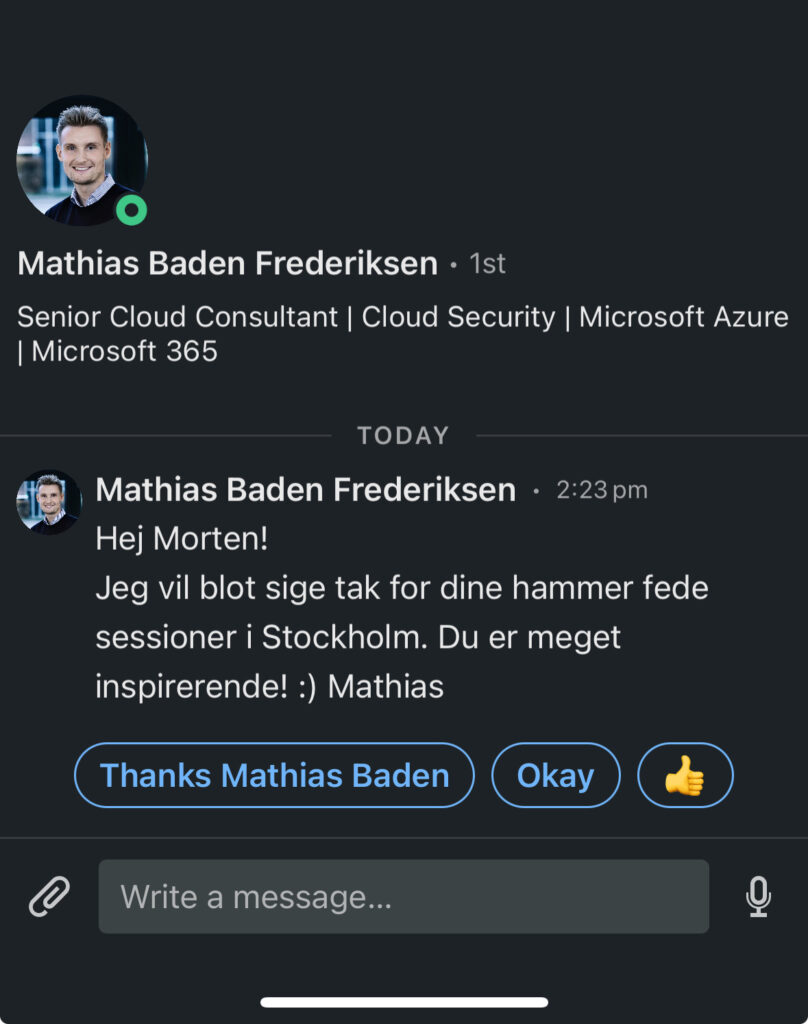Tap the small avatar beside the message
This screenshot has height=1024, width=808.
click(48, 502)
